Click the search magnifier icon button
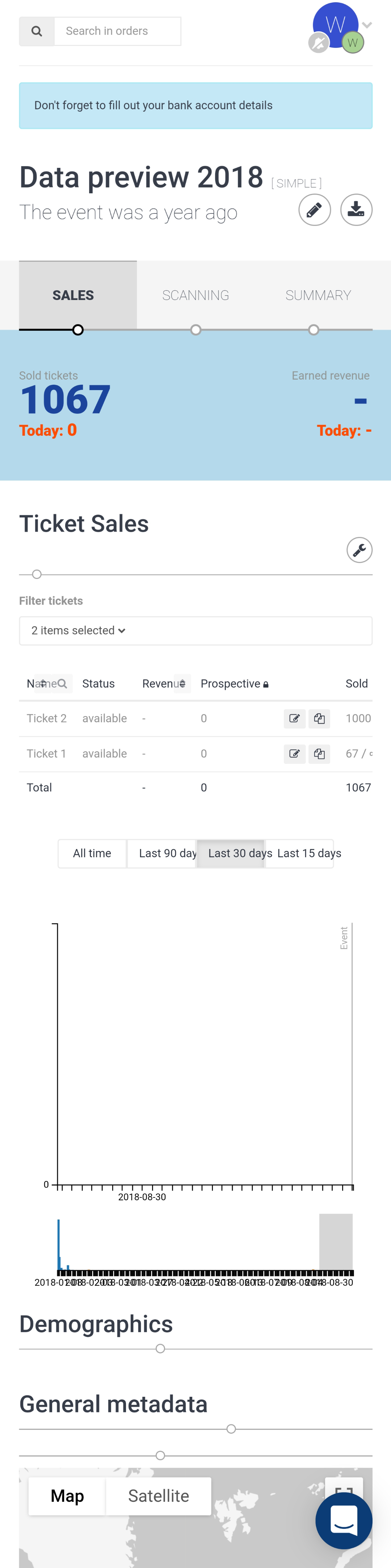The height and width of the screenshot is (1568, 391). coord(37,31)
